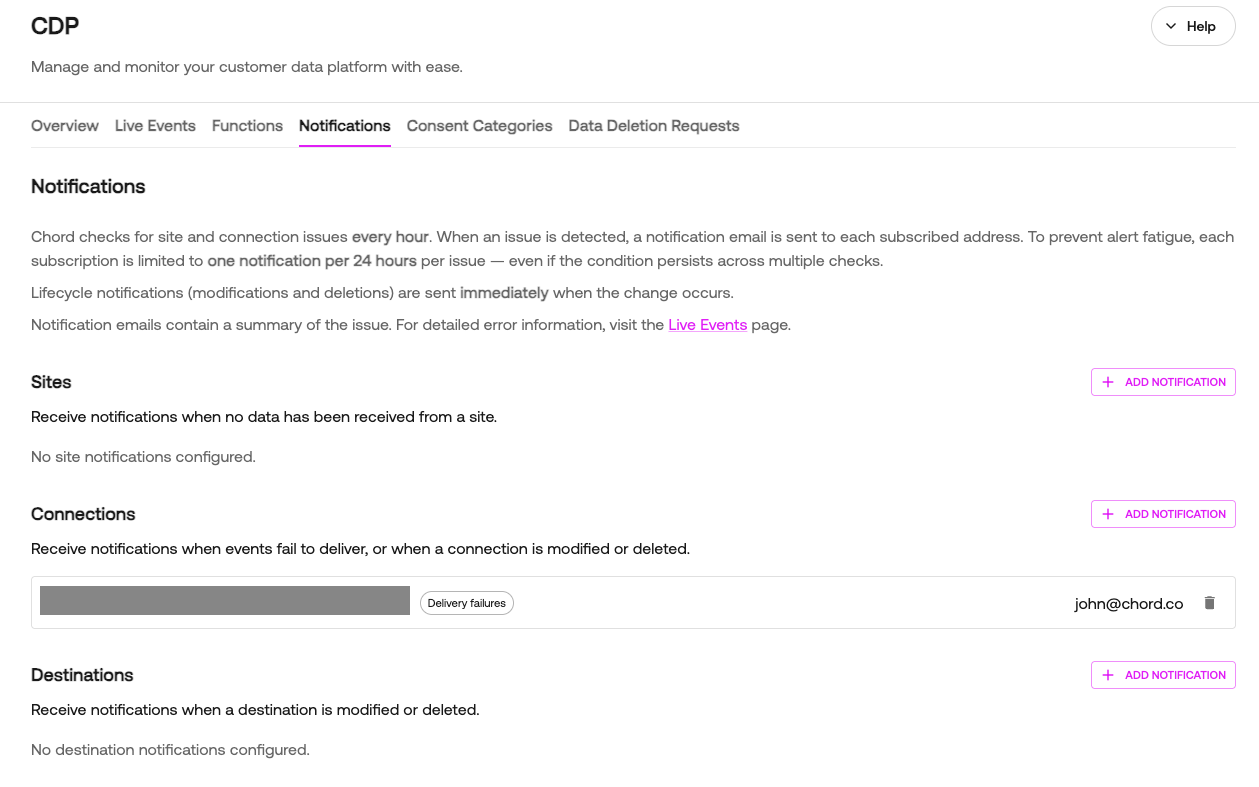Select the gray redacted connection name
This screenshot has width=1259, height=787.
225,600
